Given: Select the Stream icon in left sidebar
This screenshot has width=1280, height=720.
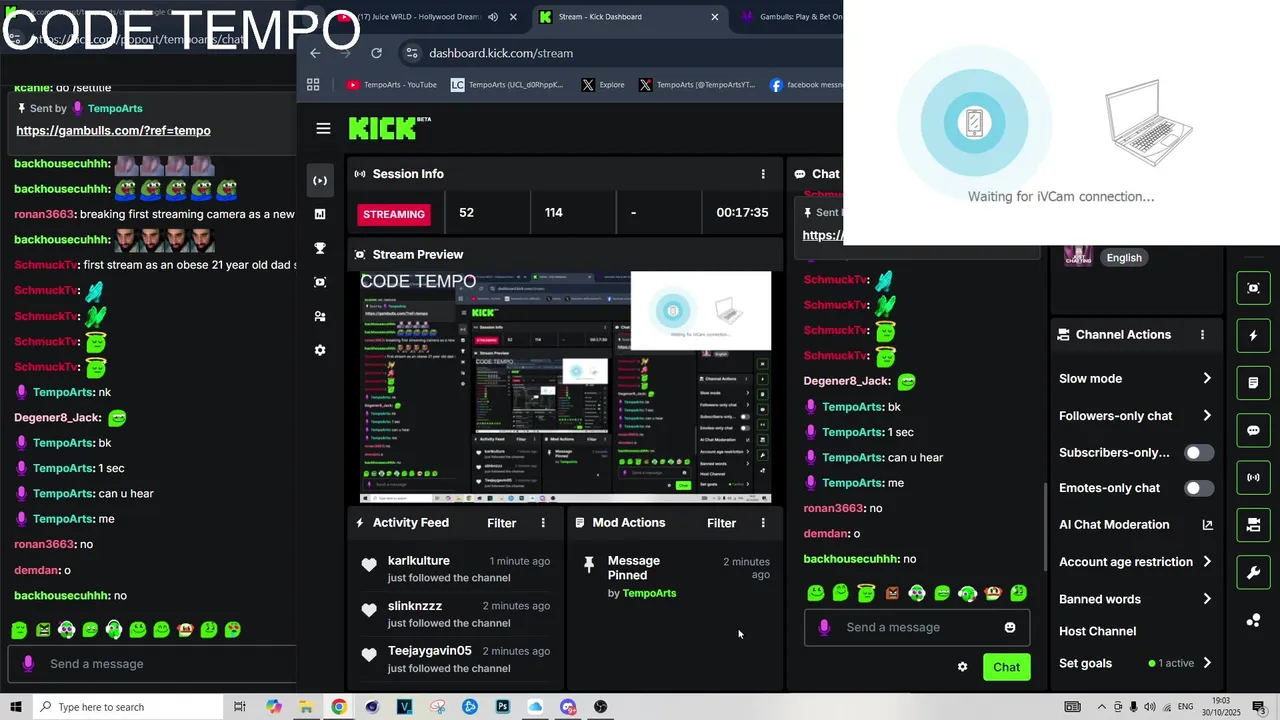Looking at the screenshot, I should [x=320, y=181].
